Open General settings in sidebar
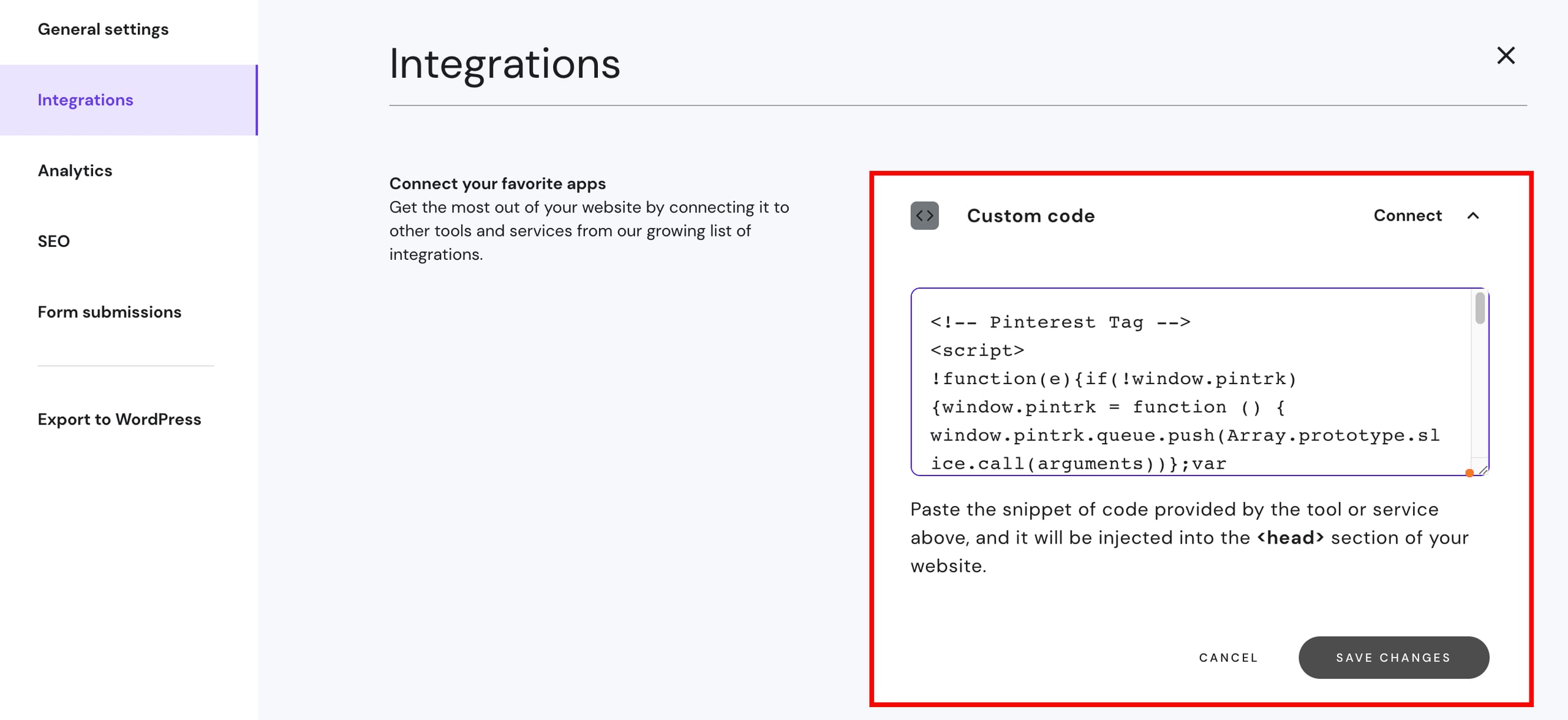The width and height of the screenshot is (1568, 720). coord(103,29)
